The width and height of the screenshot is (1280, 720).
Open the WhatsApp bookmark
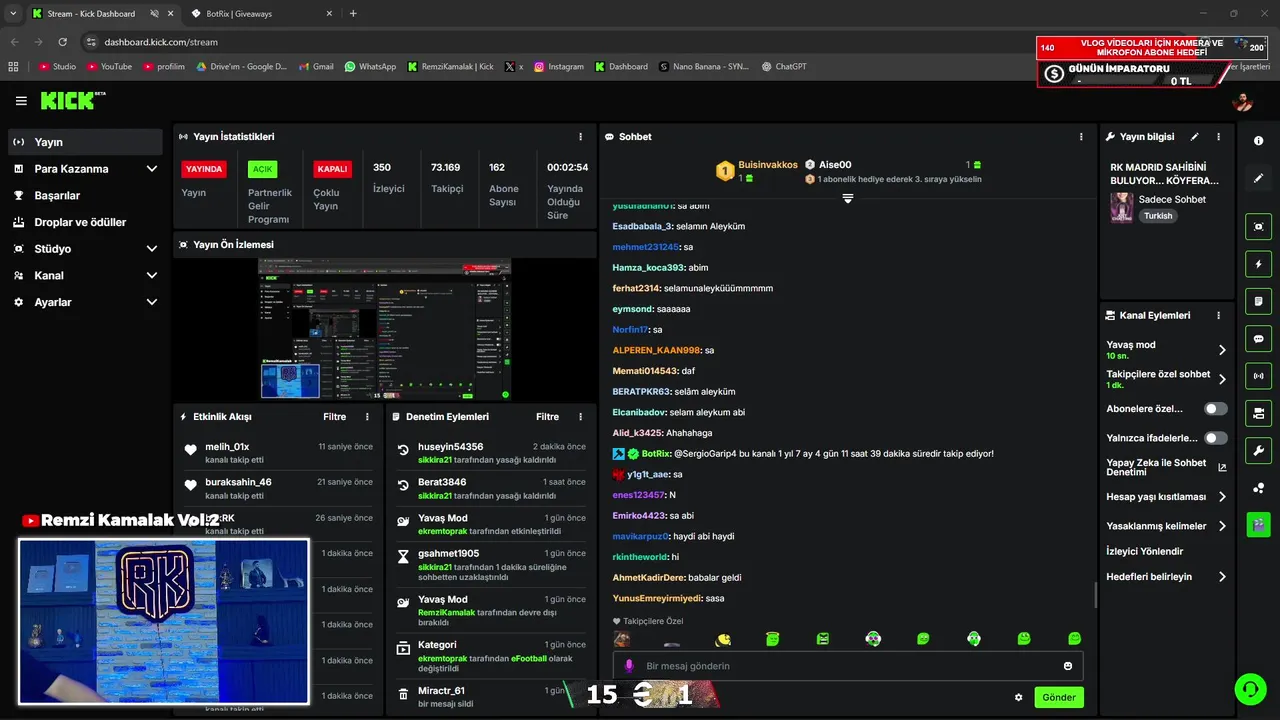tap(370, 66)
